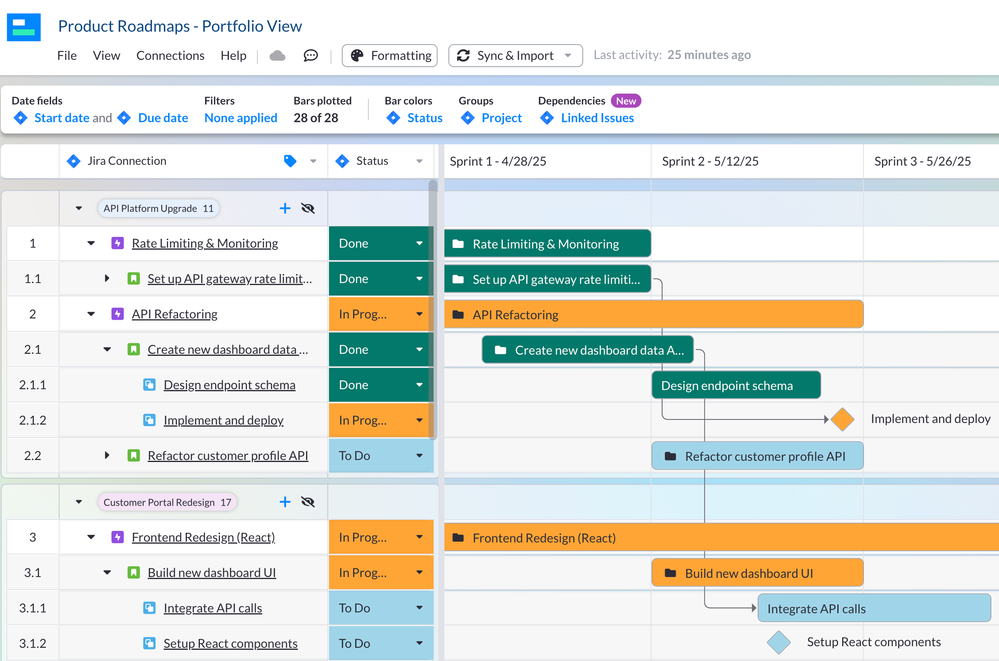Screen dimensions: 999x661
Task: Click the orange API Refactoring Gantt bar
Action: click(x=654, y=314)
